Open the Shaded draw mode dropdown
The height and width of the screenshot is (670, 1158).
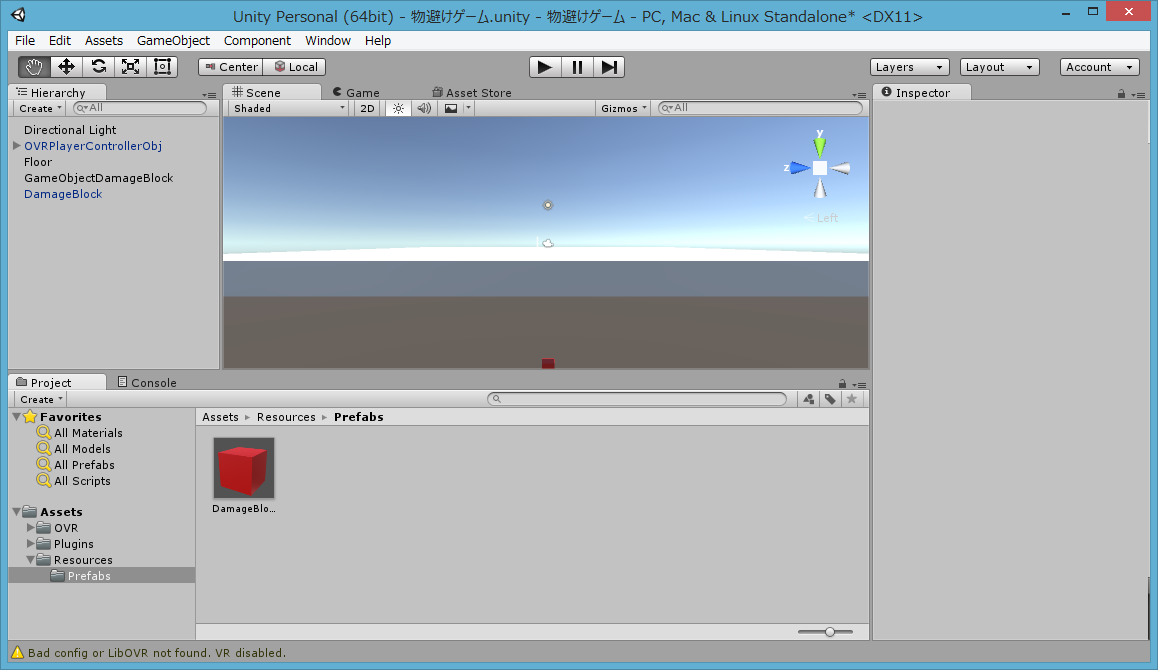point(288,108)
